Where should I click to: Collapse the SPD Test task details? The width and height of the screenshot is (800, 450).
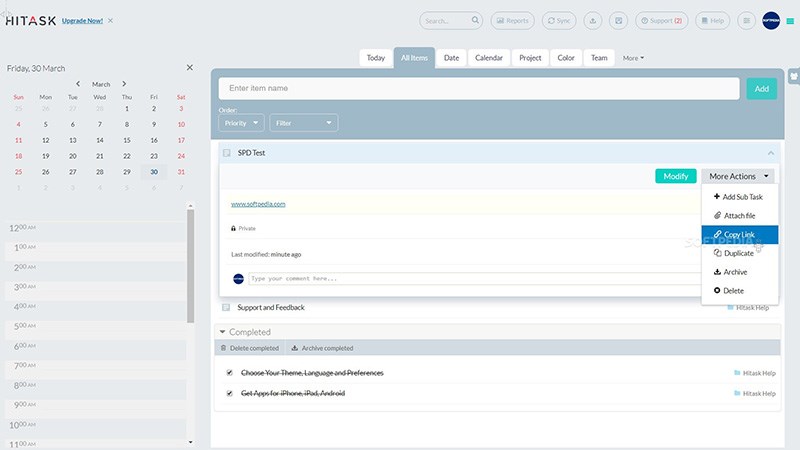tap(770, 153)
